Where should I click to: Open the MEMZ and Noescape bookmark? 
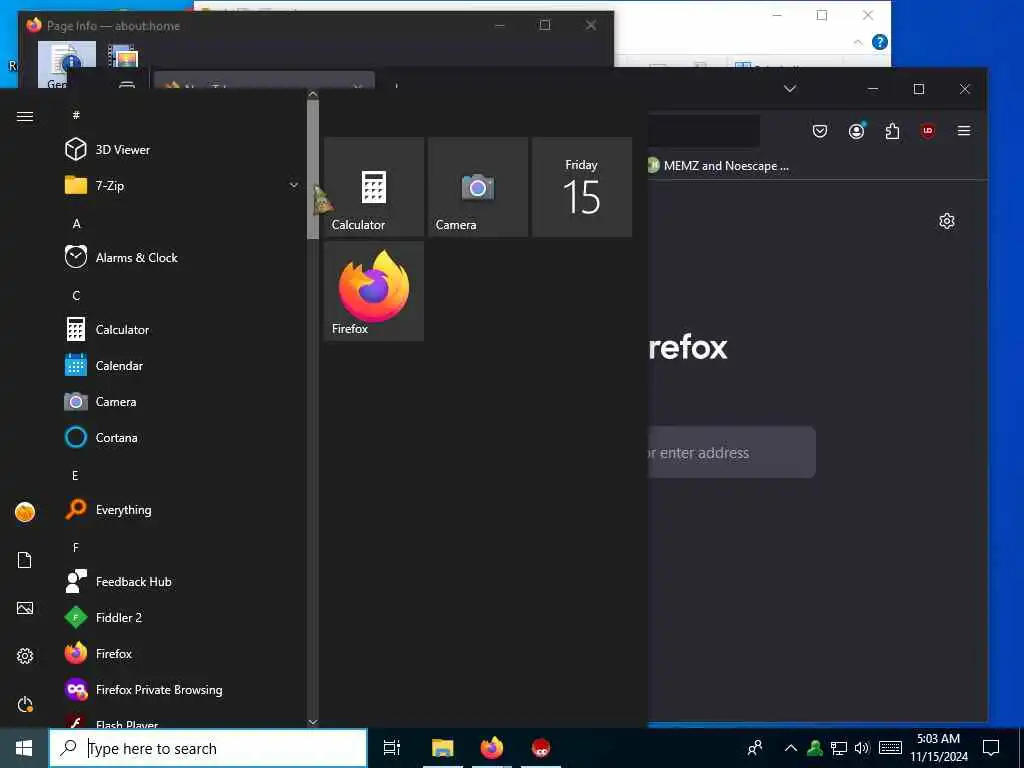click(719, 166)
